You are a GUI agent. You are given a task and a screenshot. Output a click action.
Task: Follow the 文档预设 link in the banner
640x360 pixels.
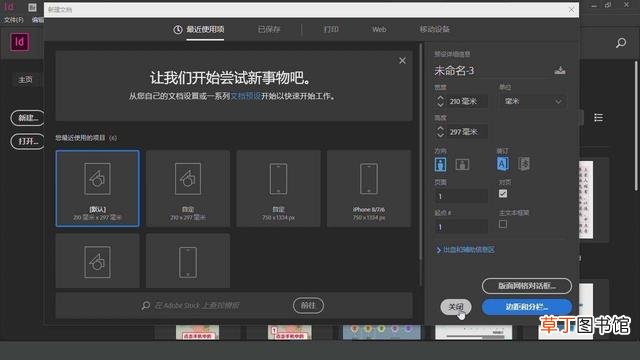pos(246,96)
